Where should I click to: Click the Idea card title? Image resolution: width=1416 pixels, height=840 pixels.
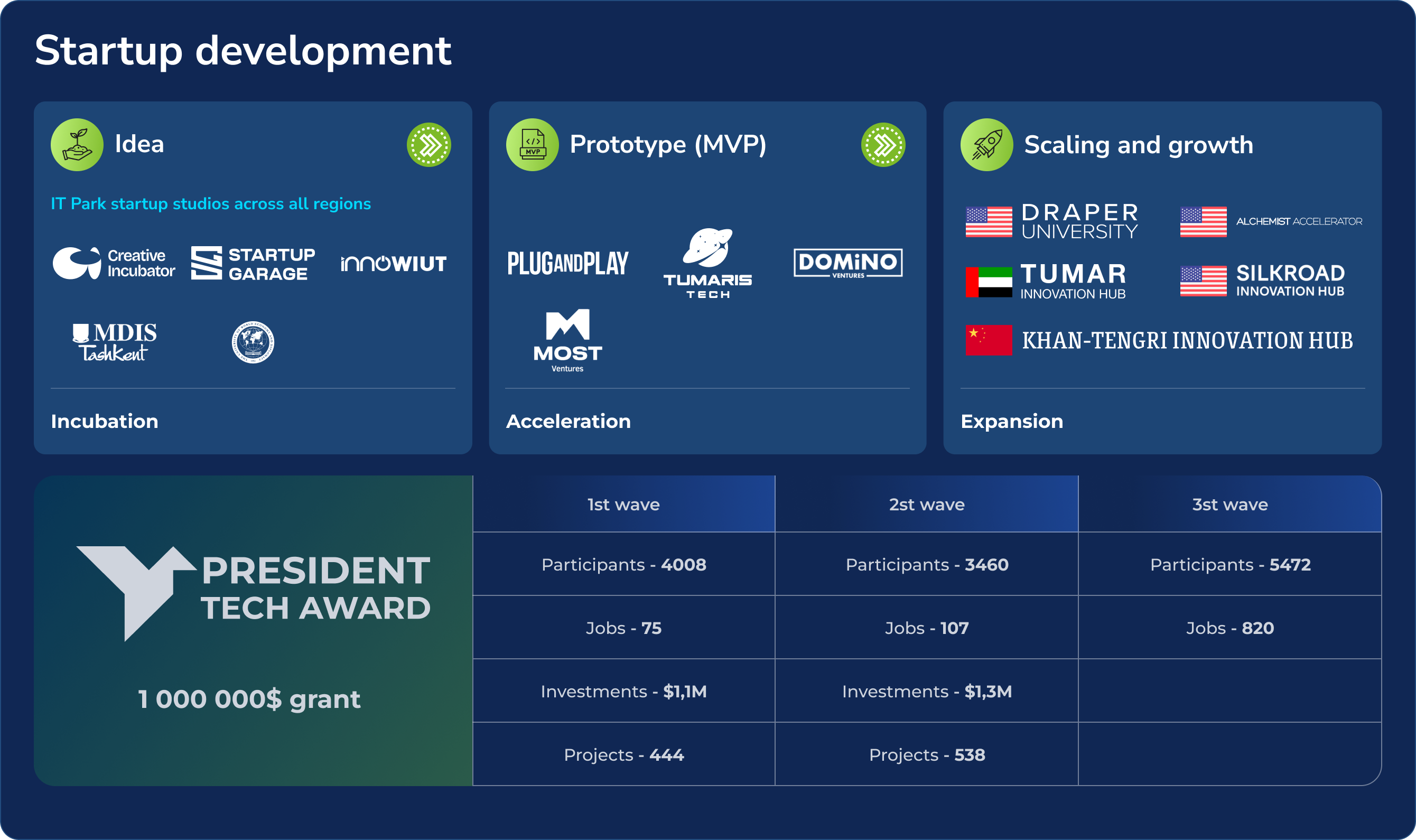pos(140,144)
